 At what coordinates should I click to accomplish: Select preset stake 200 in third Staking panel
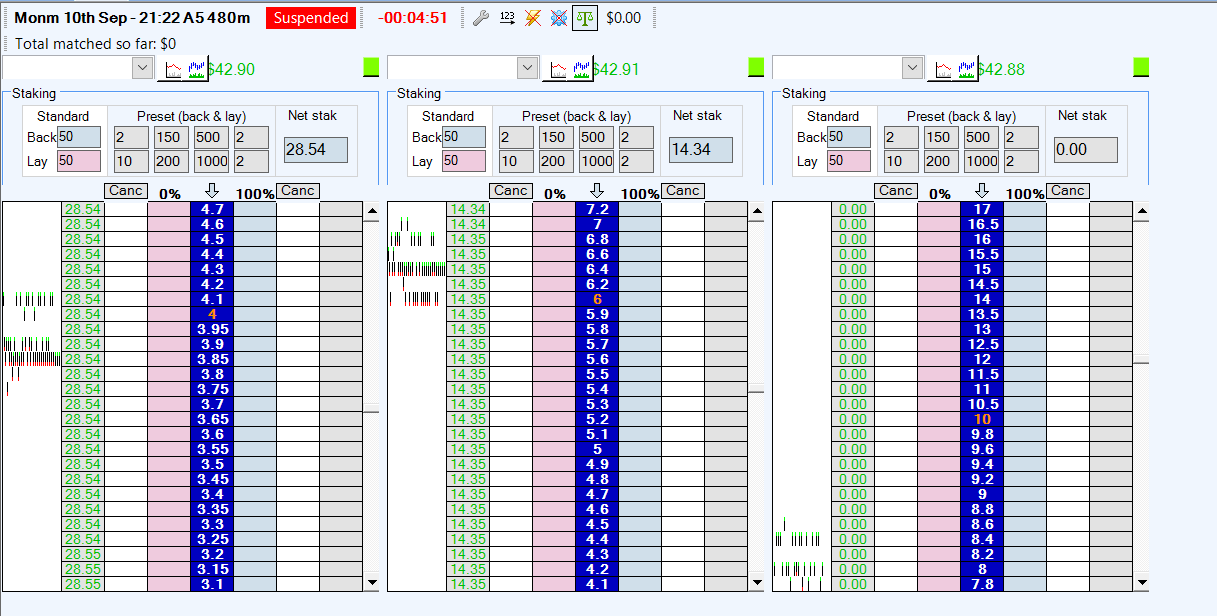[941, 161]
